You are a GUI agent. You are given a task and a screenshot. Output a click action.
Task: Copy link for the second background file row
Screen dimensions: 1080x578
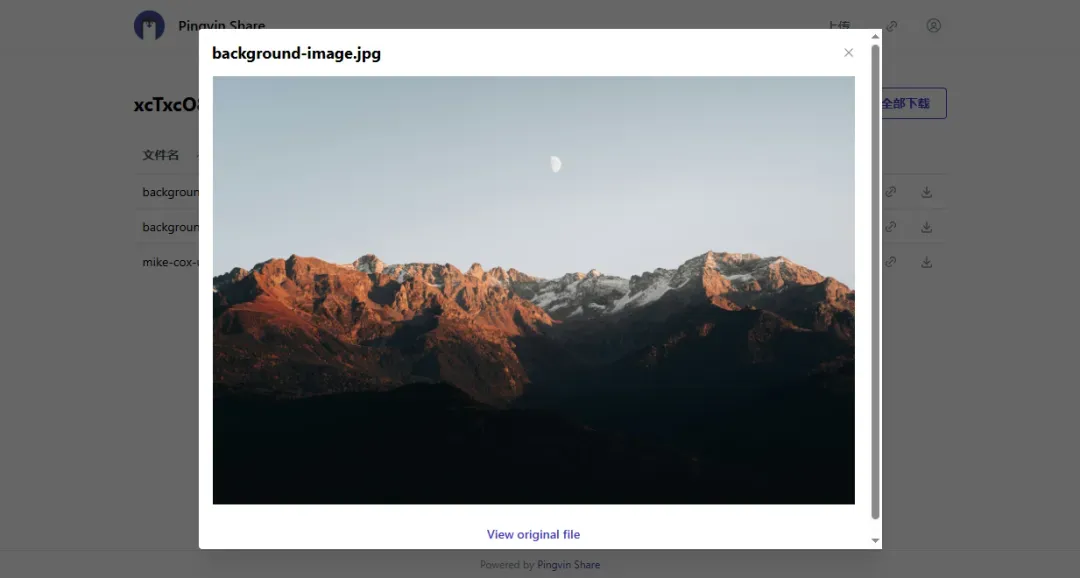[x=891, y=227]
